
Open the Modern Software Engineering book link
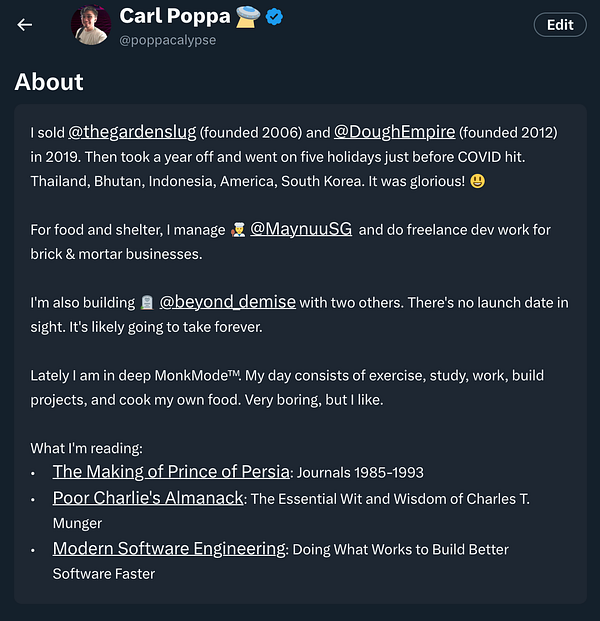click(x=169, y=549)
